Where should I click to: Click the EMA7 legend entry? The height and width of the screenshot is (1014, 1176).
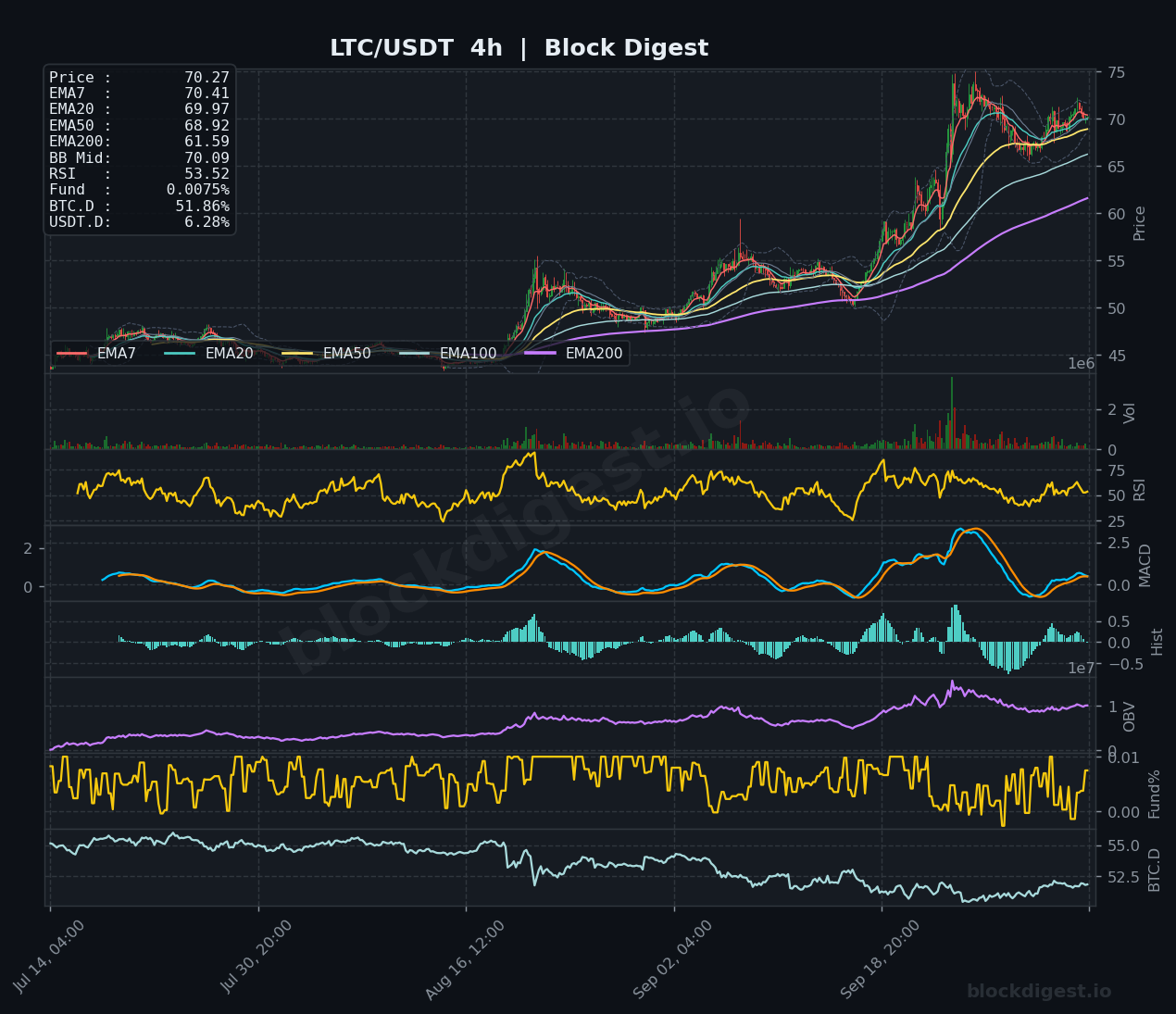click(x=96, y=354)
